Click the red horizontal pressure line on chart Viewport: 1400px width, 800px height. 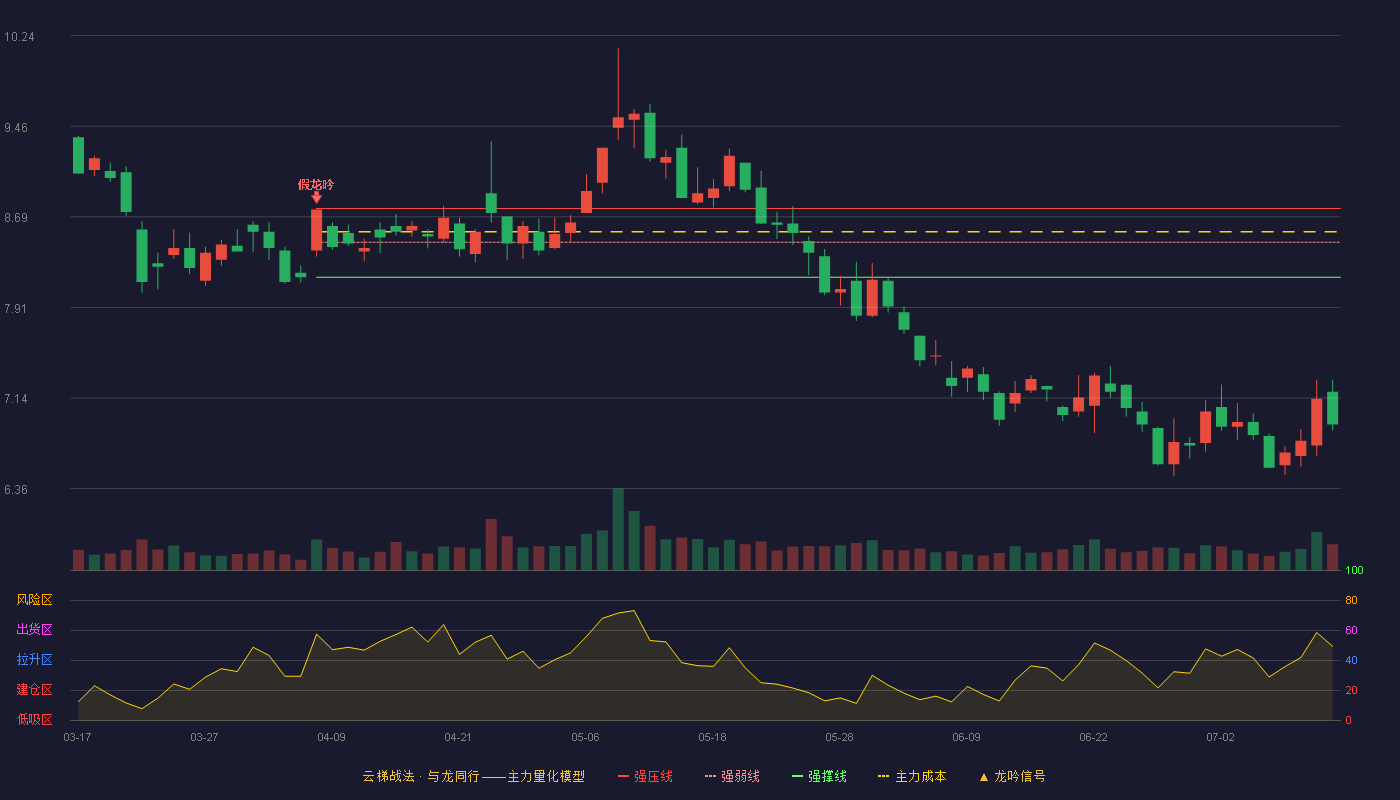point(828,209)
